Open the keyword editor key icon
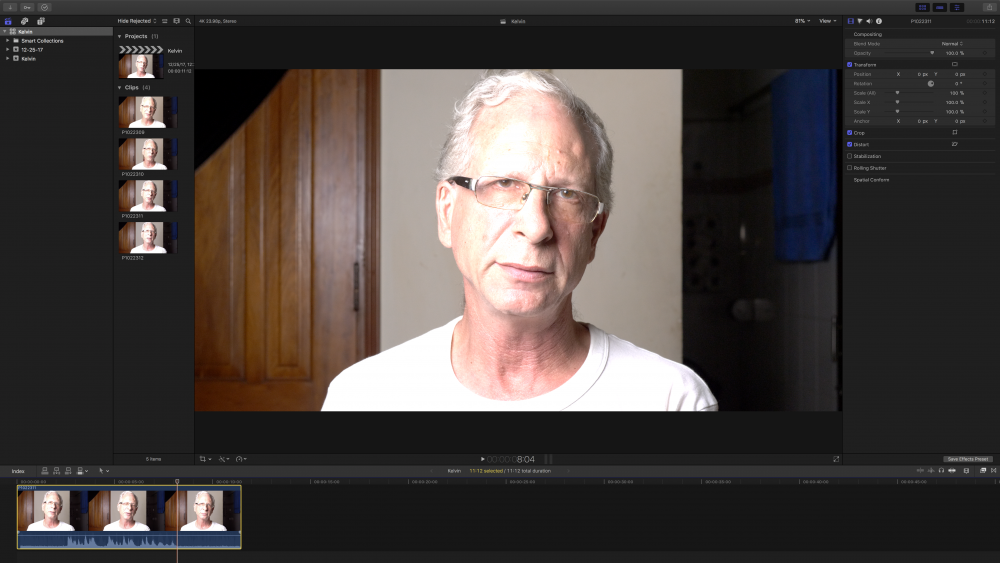Screen dimensions: 1000x563 [27, 7]
